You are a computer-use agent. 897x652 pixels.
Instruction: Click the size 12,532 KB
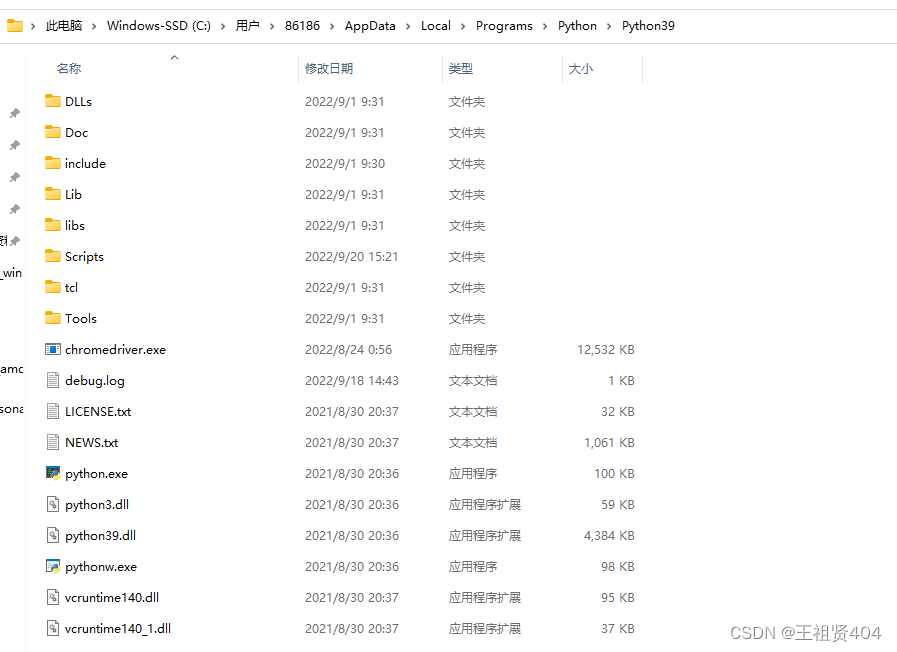tap(606, 349)
